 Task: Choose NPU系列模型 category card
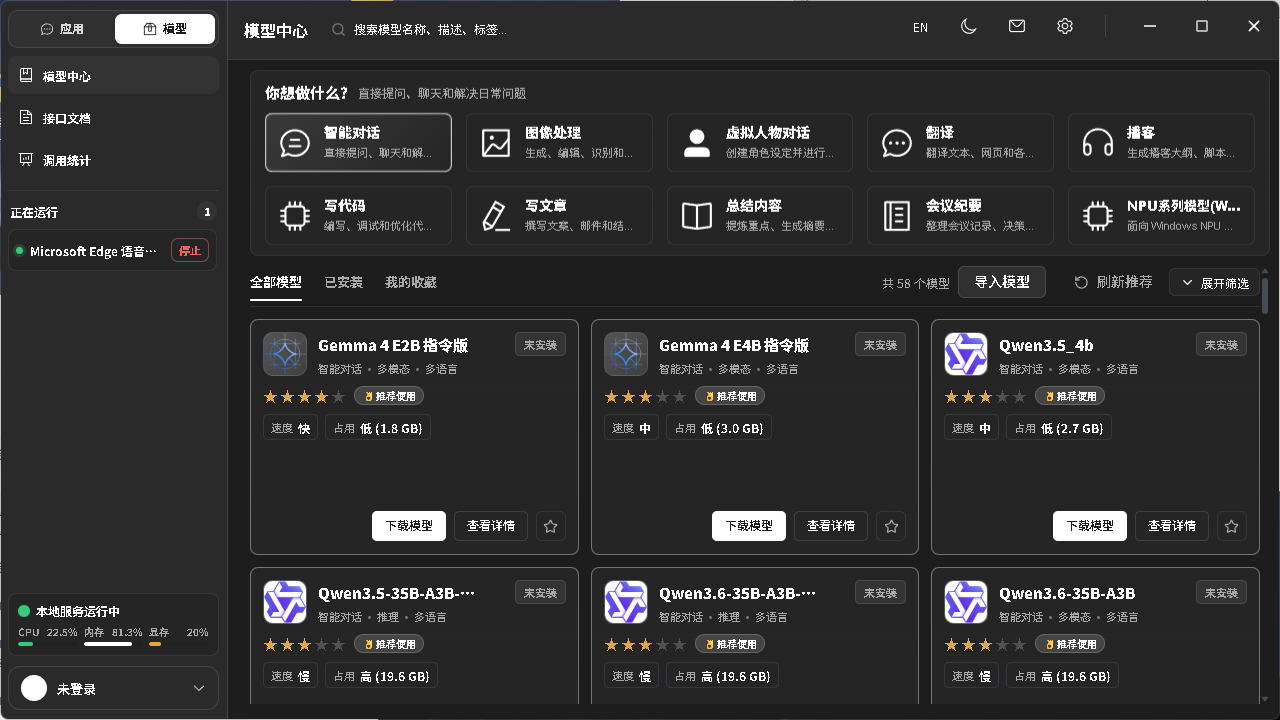tap(1161, 215)
